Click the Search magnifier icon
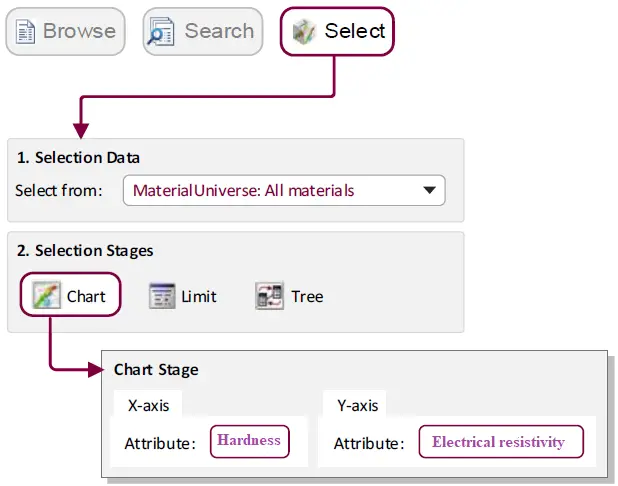 [161, 32]
